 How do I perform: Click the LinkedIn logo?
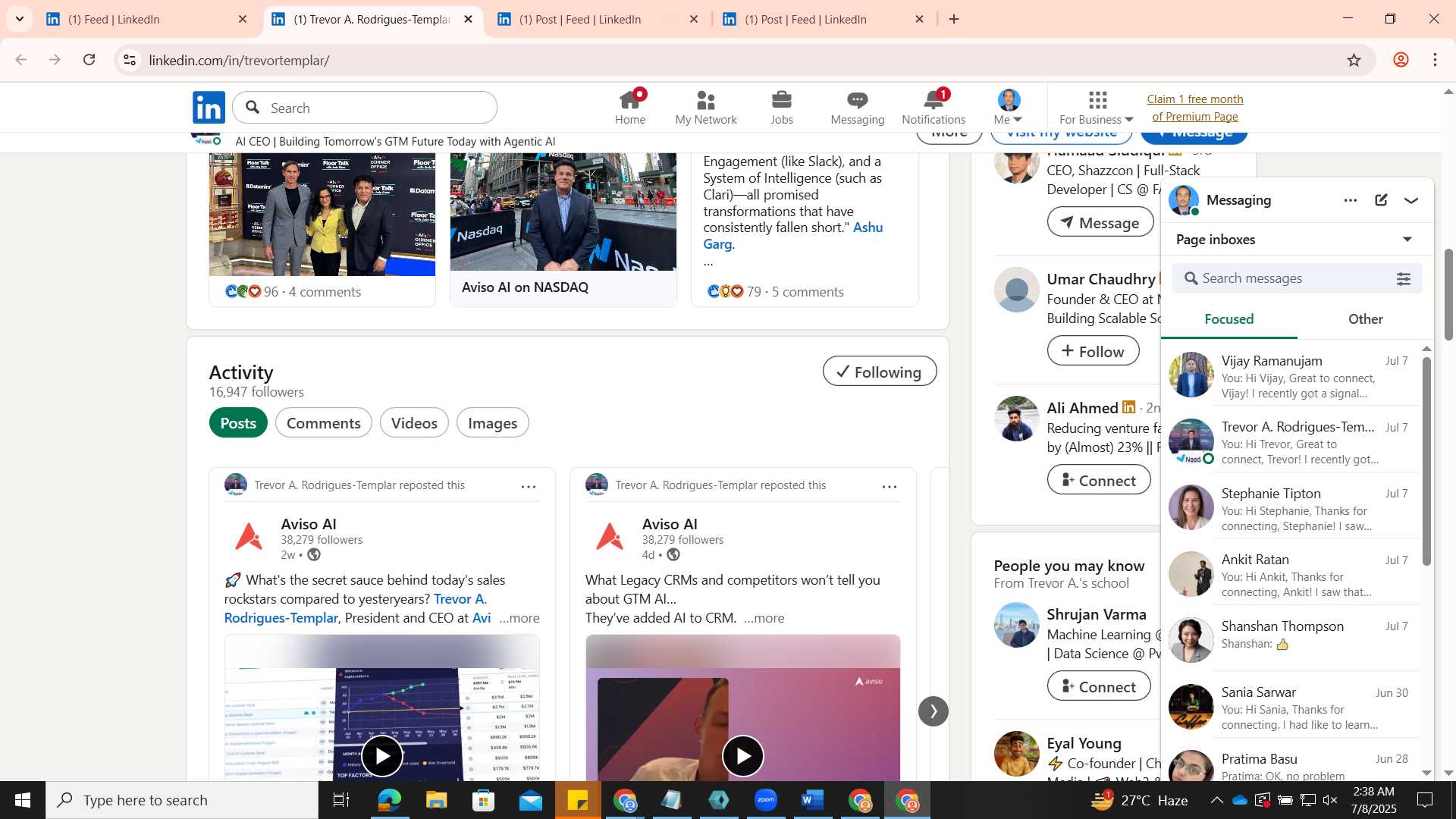(209, 108)
